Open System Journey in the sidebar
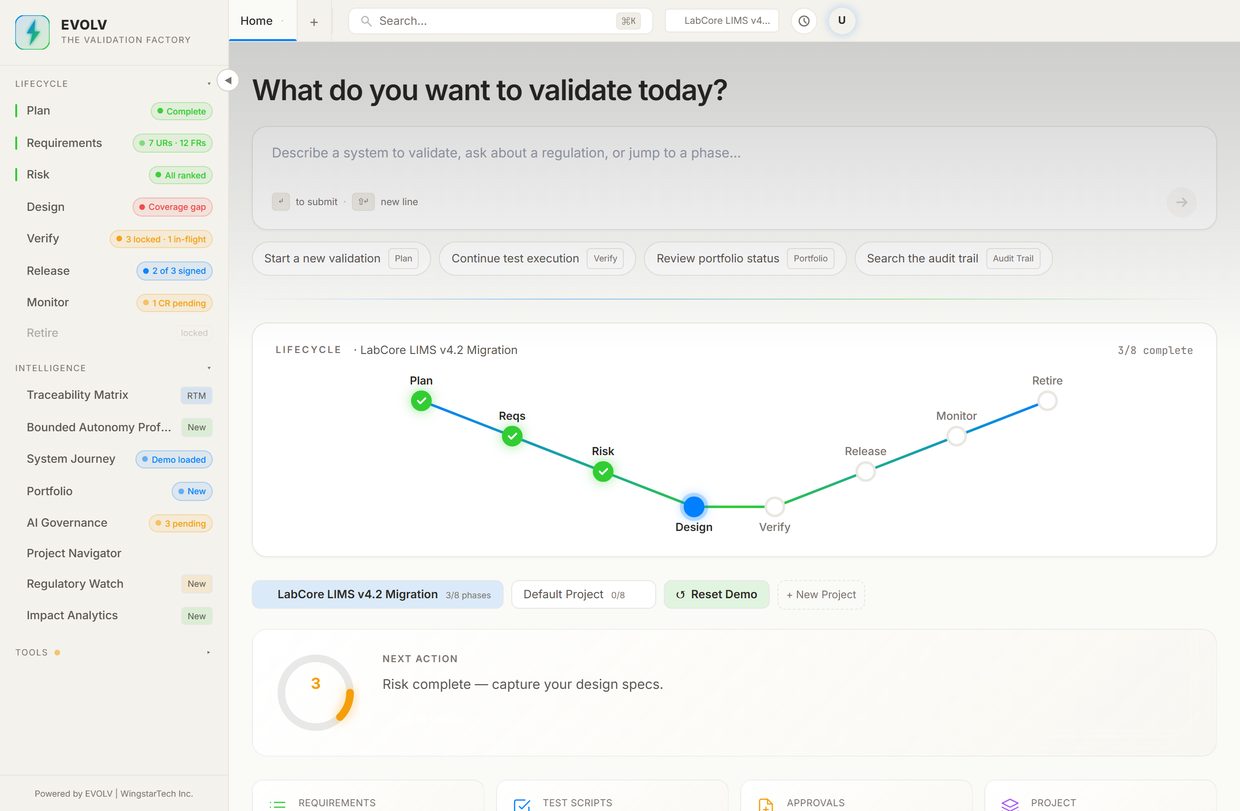The image size is (1240, 811). click(x=114, y=459)
